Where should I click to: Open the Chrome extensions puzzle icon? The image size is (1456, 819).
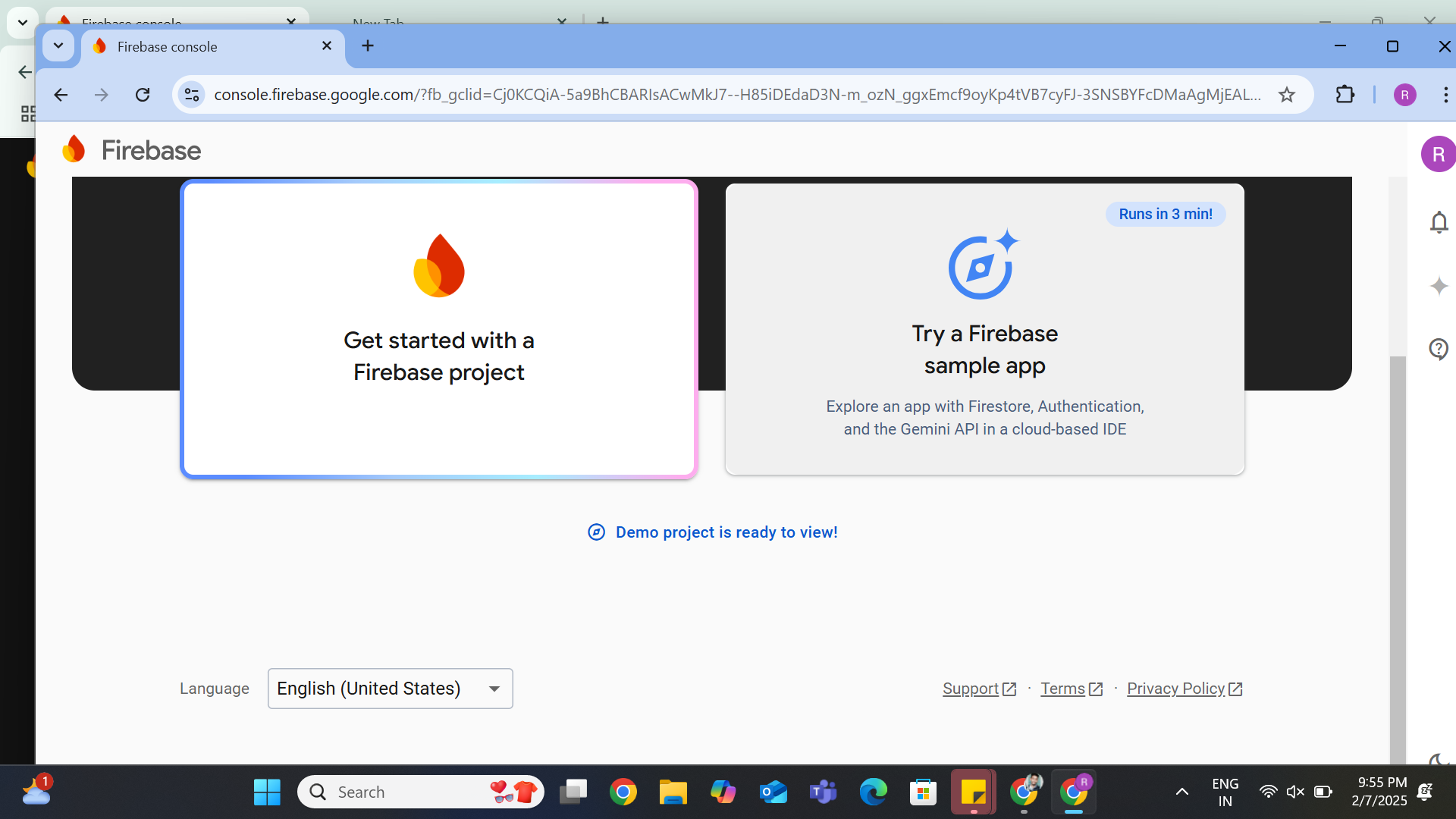(x=1345, y=95)
